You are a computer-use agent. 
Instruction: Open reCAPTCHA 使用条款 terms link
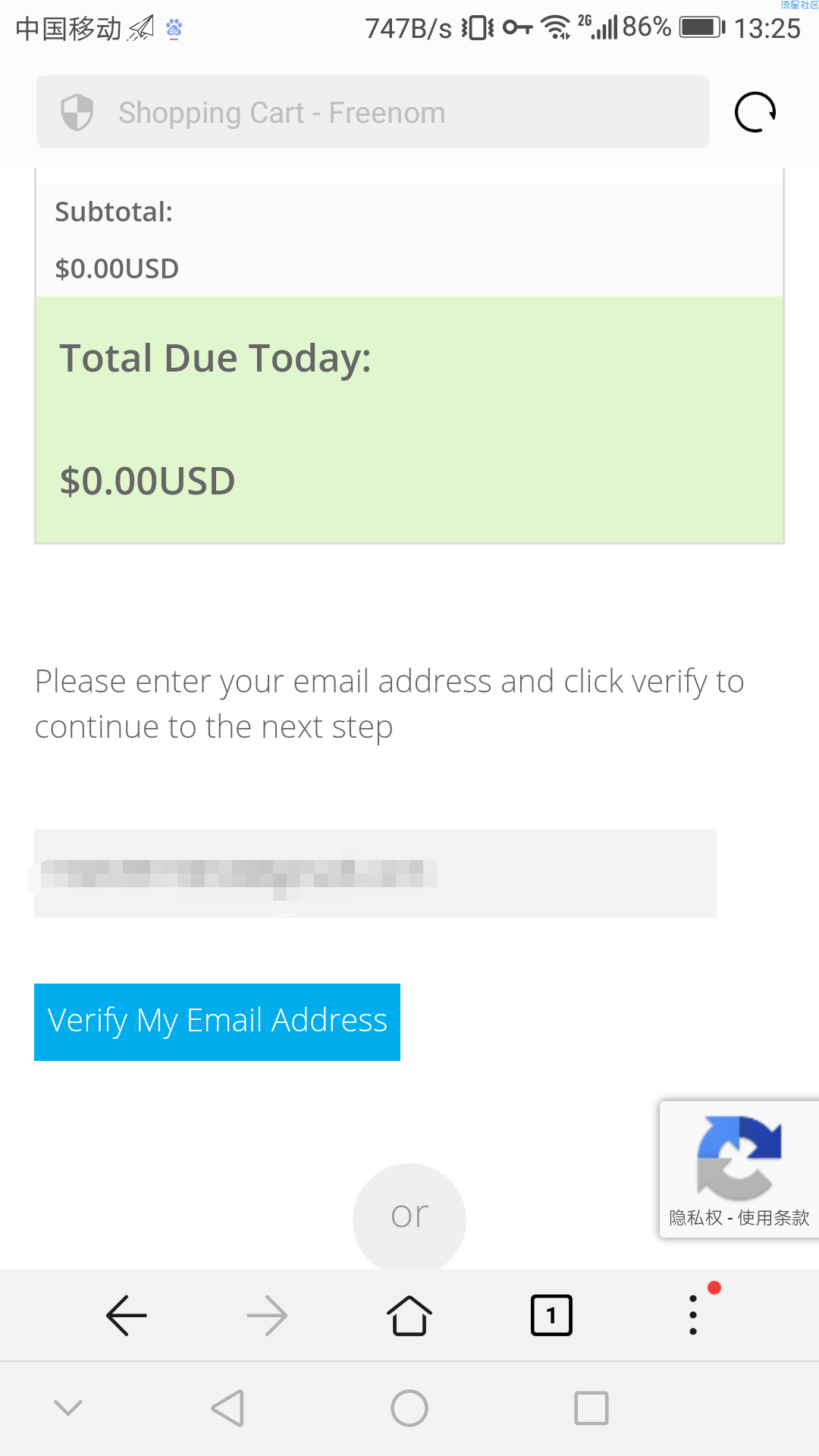pyautogui.click(x=773, y=1218)
